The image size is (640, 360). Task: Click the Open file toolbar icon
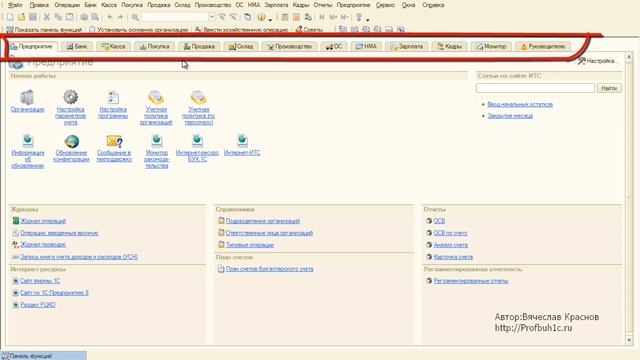21,17
